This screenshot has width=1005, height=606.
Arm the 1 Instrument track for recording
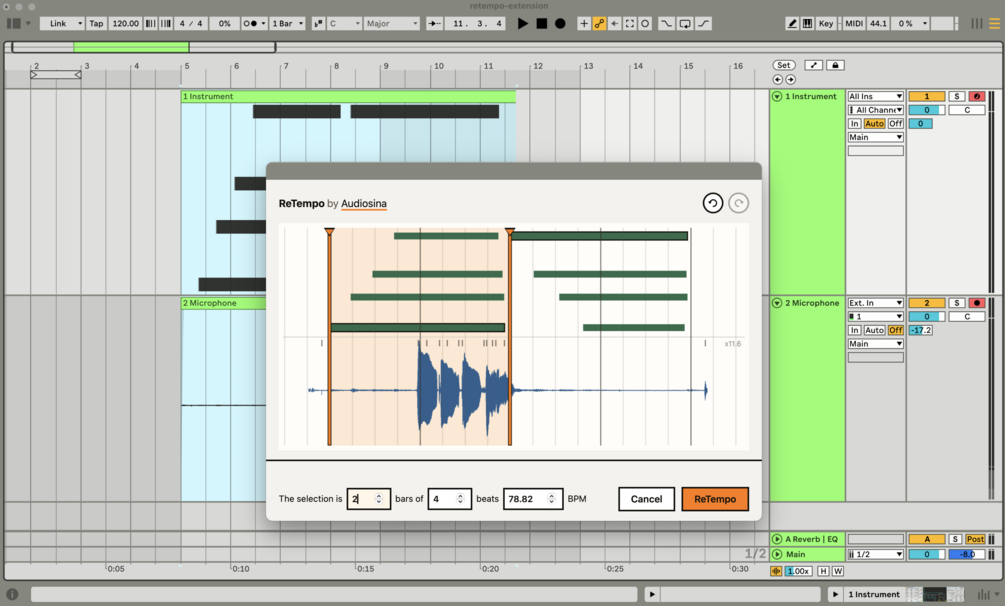point(977,96)
